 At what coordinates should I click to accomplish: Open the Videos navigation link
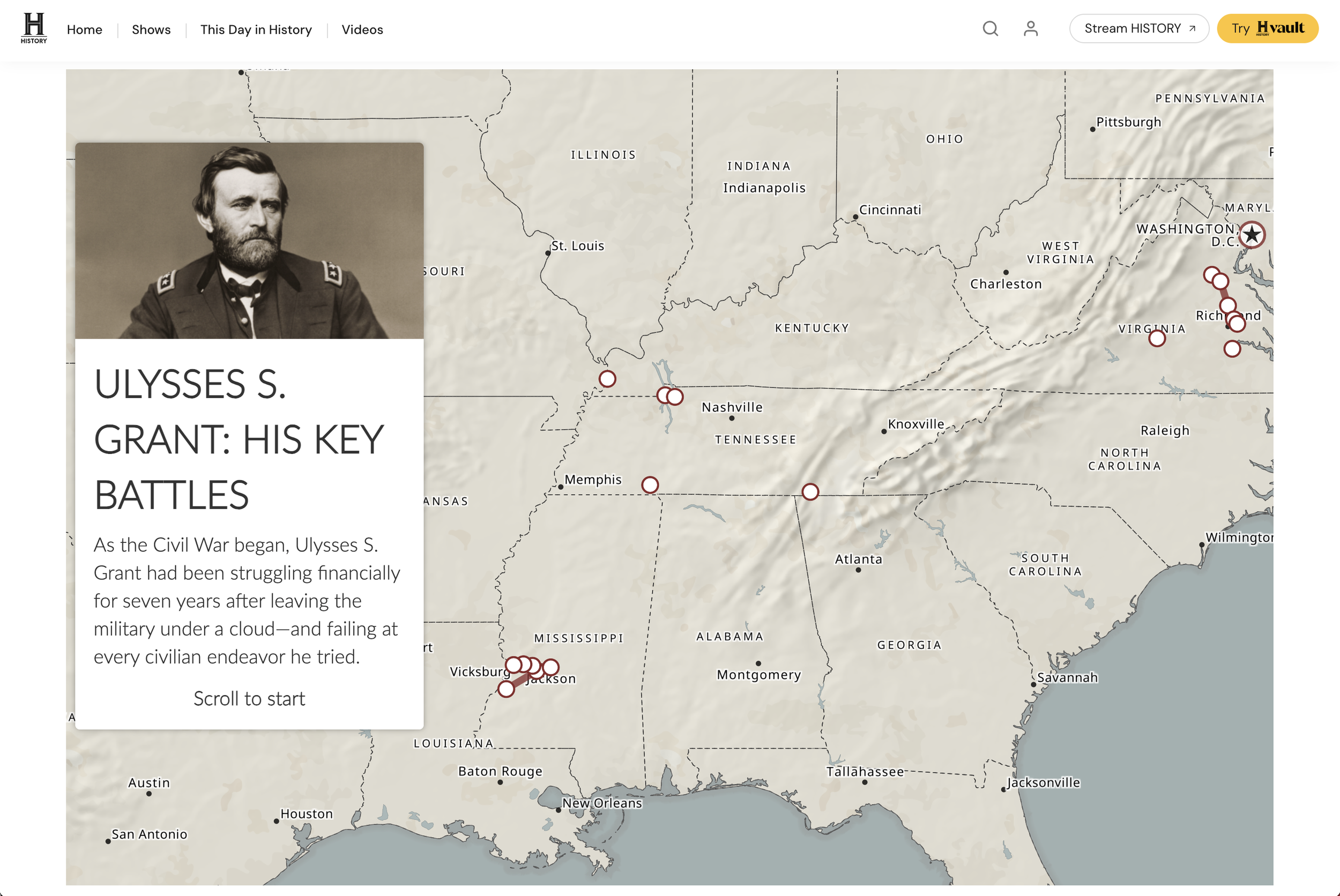(x=362, y=29)
